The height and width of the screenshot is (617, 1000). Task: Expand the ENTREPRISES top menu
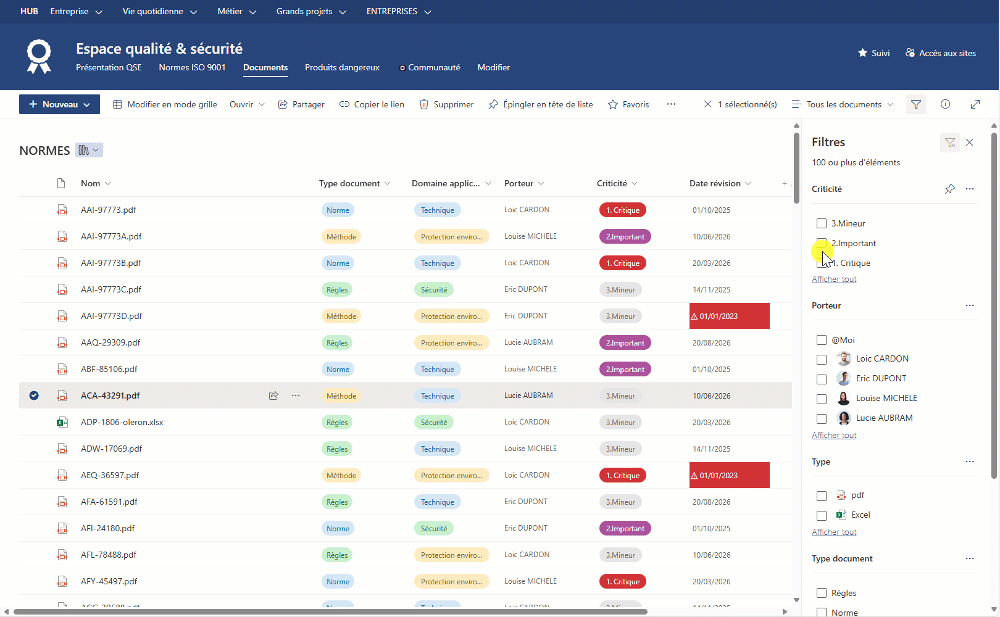click(399, 11)
